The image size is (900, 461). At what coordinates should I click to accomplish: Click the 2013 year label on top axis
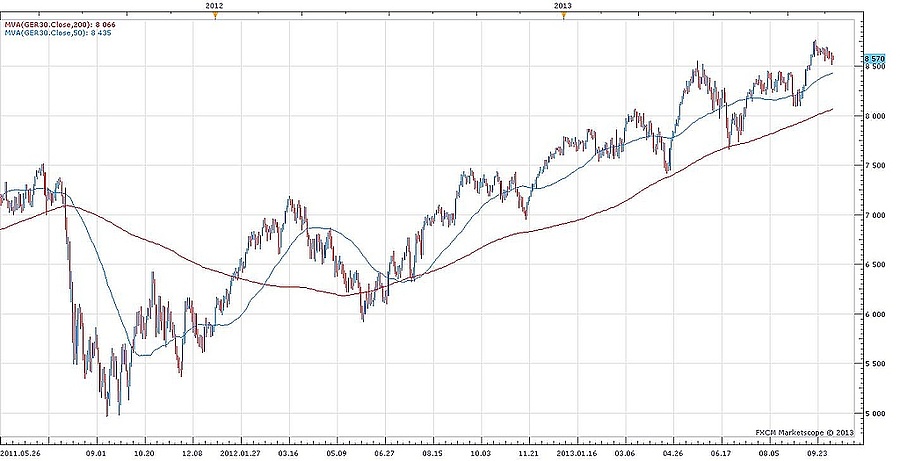click(x=563, y=6)
